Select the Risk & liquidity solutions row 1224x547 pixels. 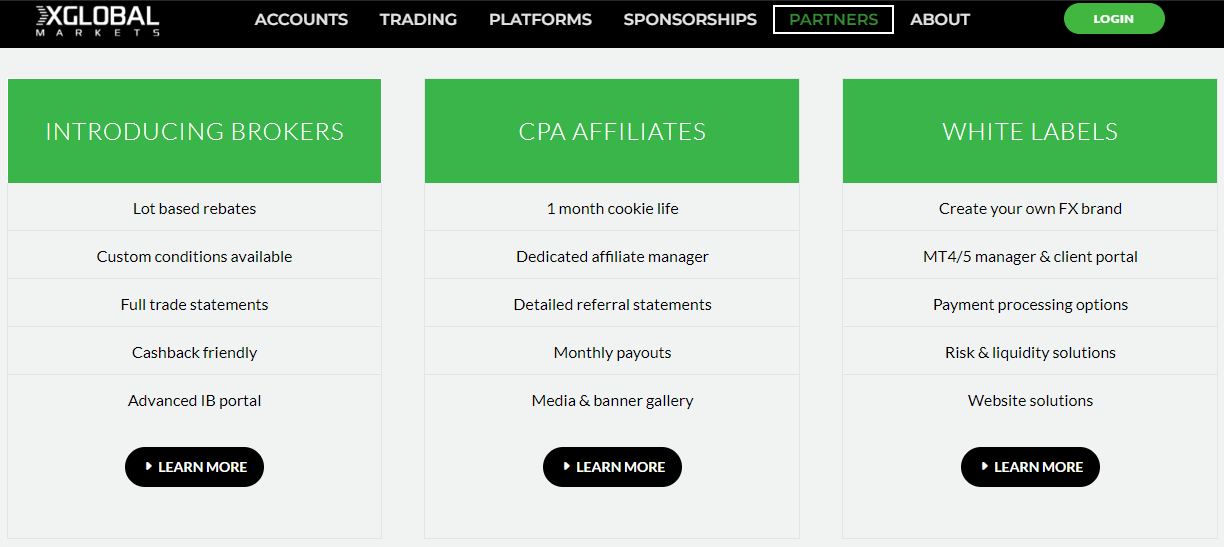pyautogui.click(x=1030, y=352)
